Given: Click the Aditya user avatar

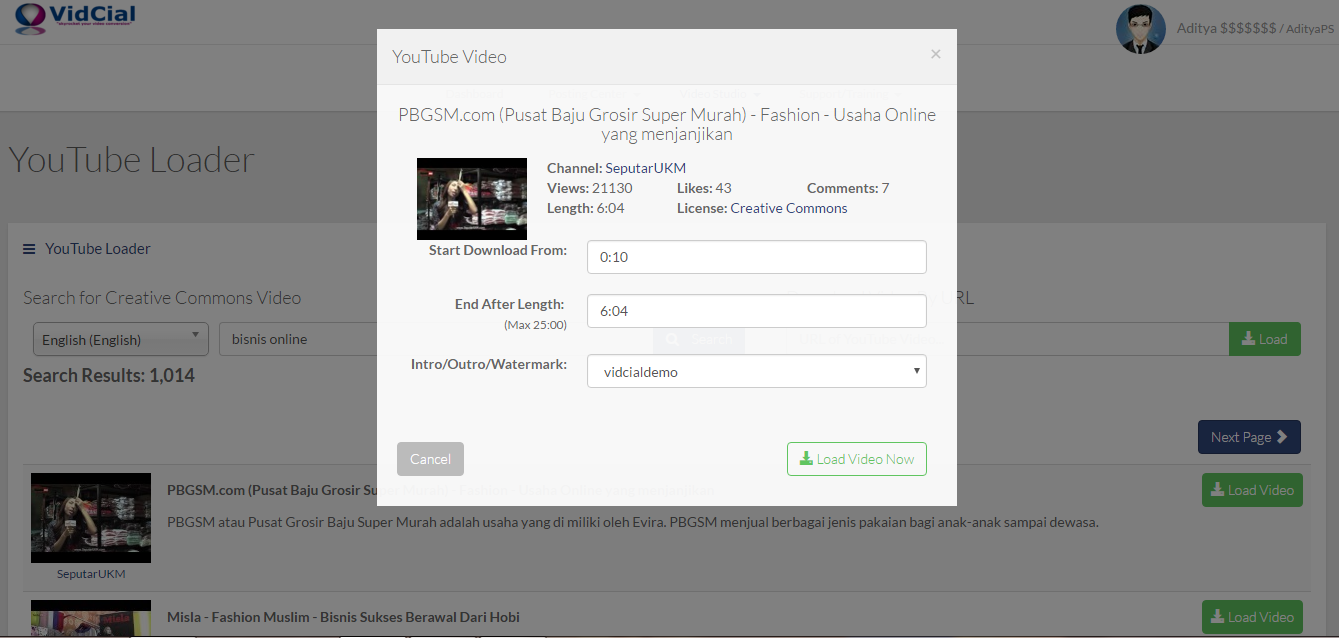Looking at the screenshot, I should click(x=1141, y=29).
